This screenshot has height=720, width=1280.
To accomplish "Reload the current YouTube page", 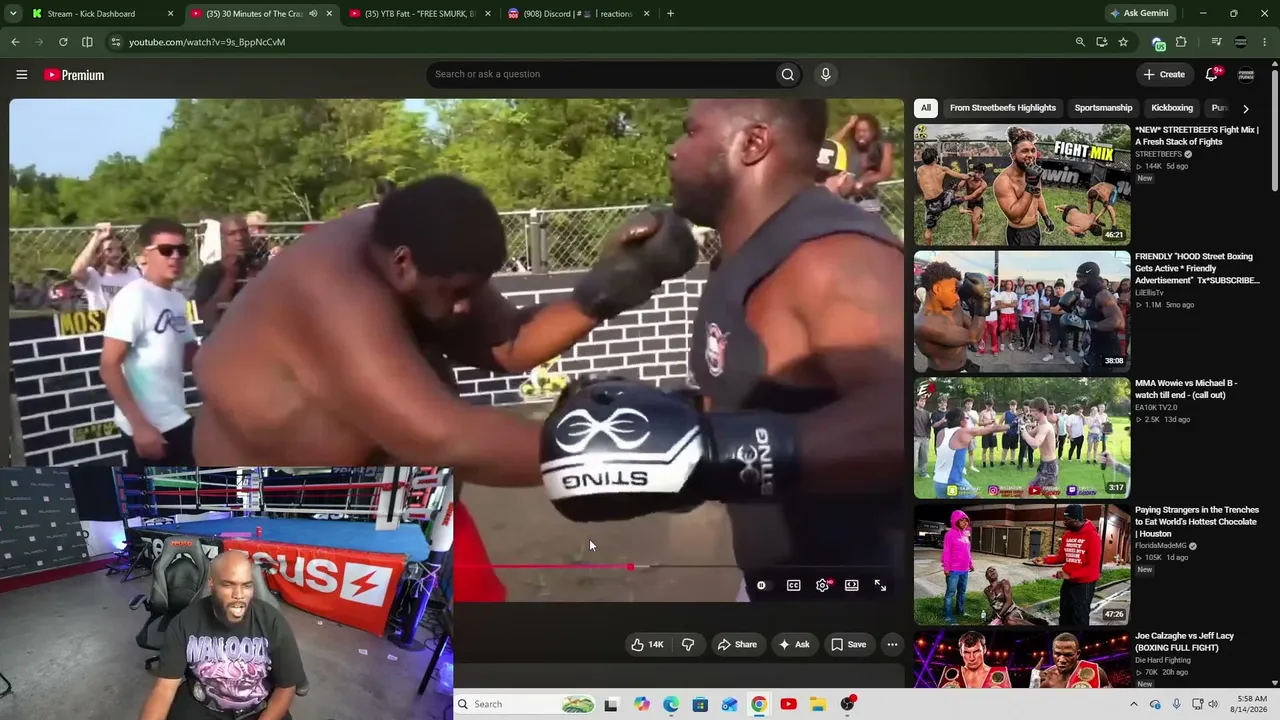I will 63,42.
